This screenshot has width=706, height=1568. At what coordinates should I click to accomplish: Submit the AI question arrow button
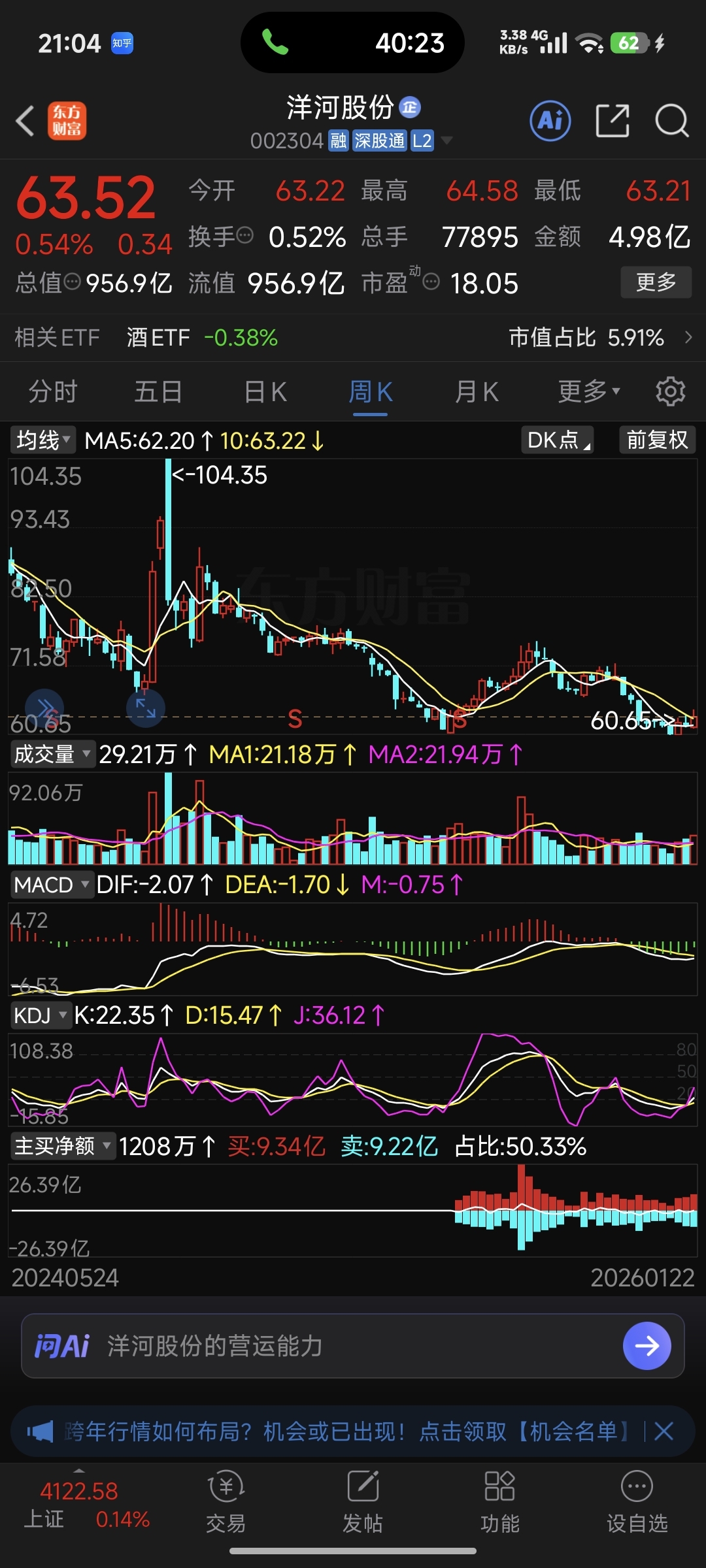point(647,1346)
